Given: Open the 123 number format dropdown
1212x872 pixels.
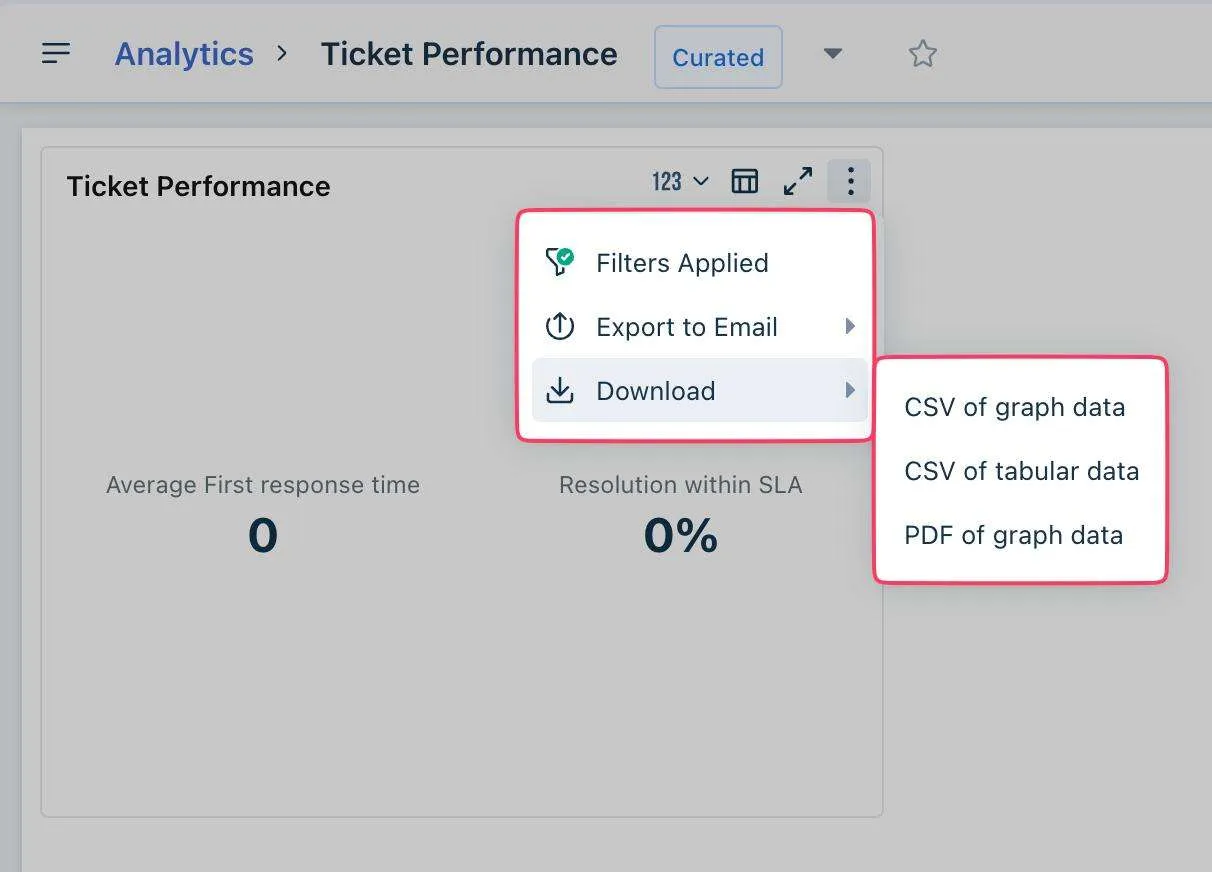Looking at the screenshot, I should point(680,181).
